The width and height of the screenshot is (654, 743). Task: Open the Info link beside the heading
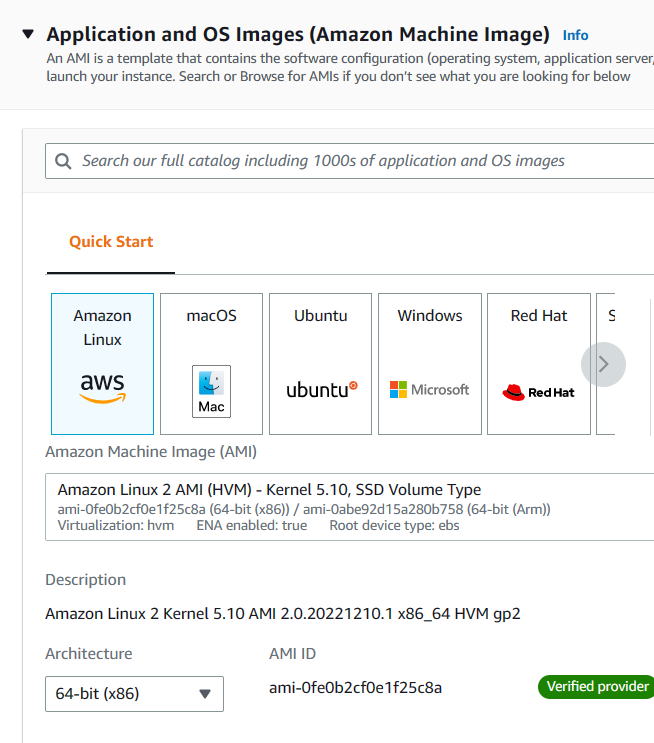point(575,35)
